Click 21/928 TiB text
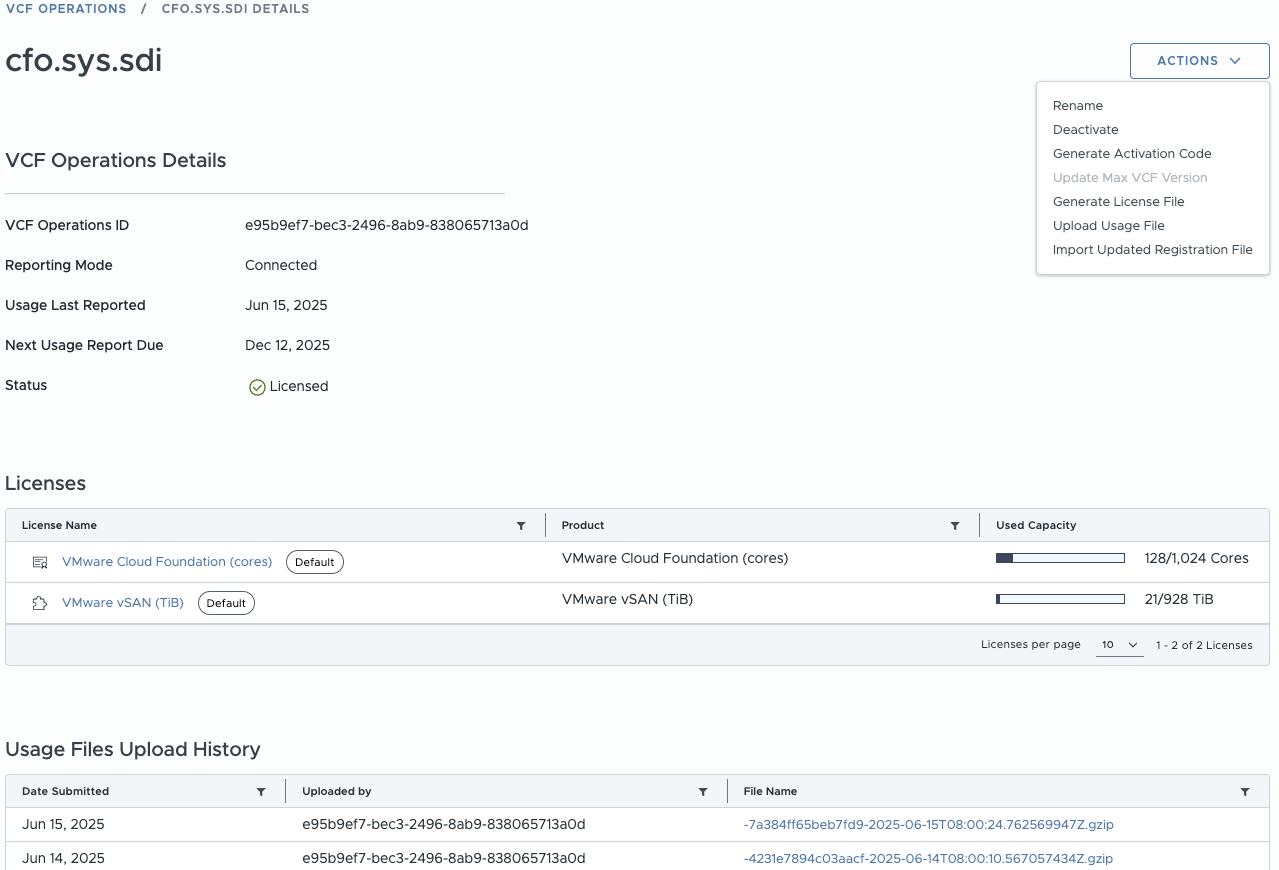This screenshot has height=870, width=1279. pyautogui.click(x=1179, y=599)
